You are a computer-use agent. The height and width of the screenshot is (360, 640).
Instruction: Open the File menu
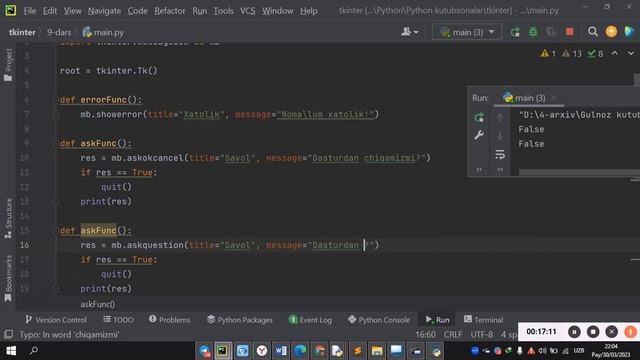coord(30,11)
